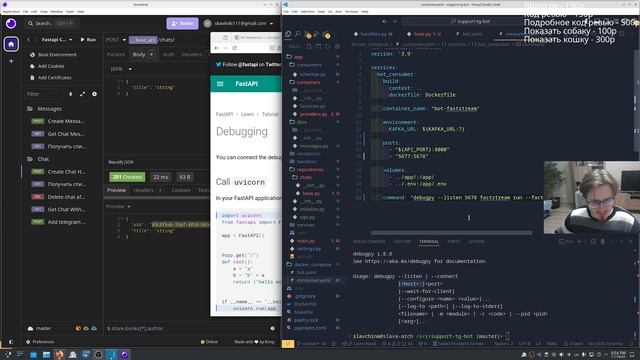Switch to the response Cookies tab

pos(181,190)
